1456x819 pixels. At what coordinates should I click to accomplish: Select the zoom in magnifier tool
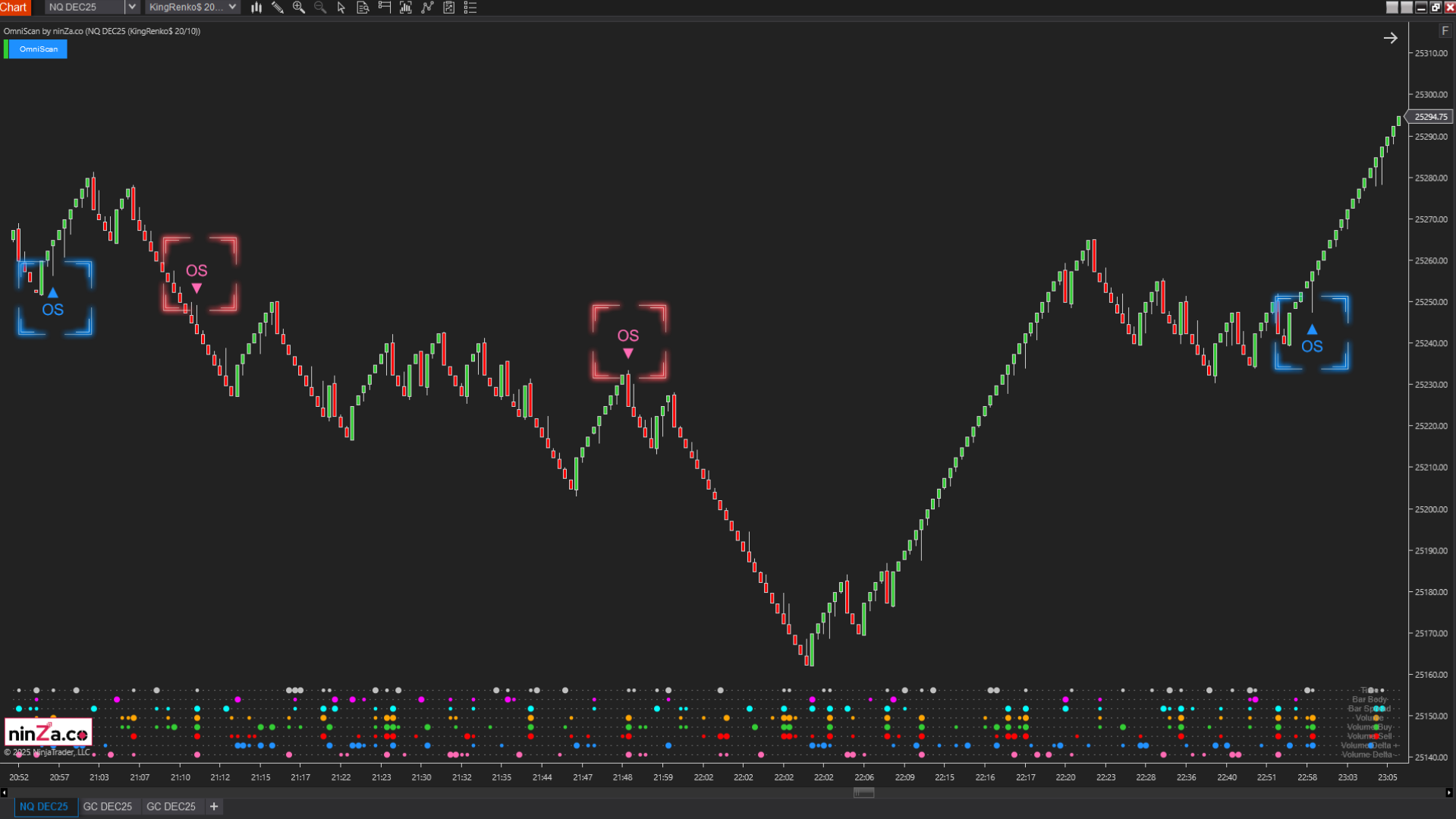pyautogui.click(x=299, y=8)
